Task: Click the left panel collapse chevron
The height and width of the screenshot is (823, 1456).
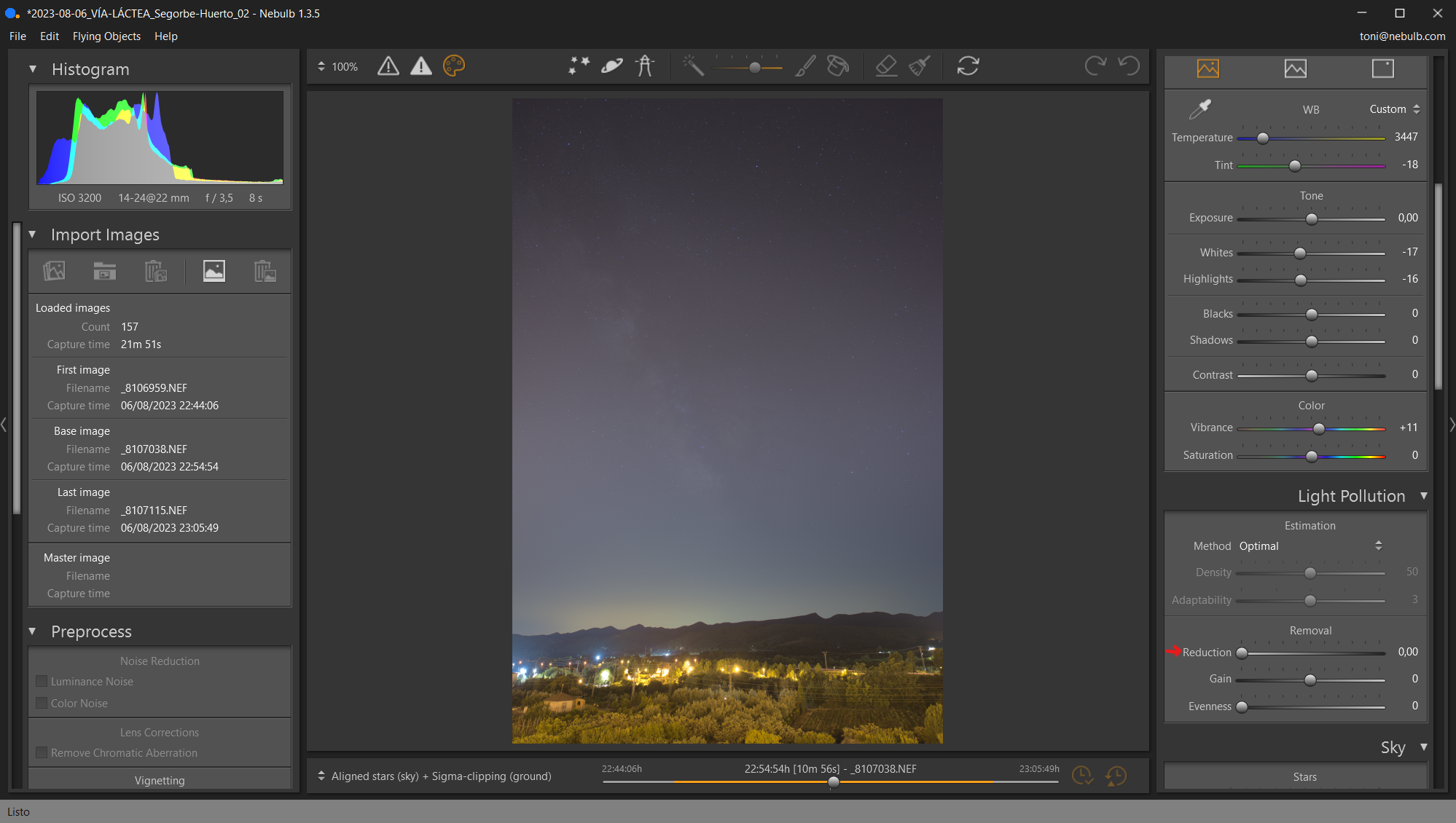Action: pos(4,424)
